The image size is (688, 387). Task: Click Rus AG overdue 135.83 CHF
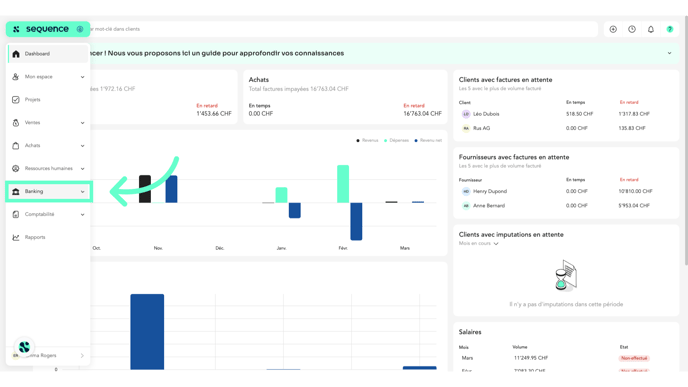pyautogui.click(x=632, y=128)
